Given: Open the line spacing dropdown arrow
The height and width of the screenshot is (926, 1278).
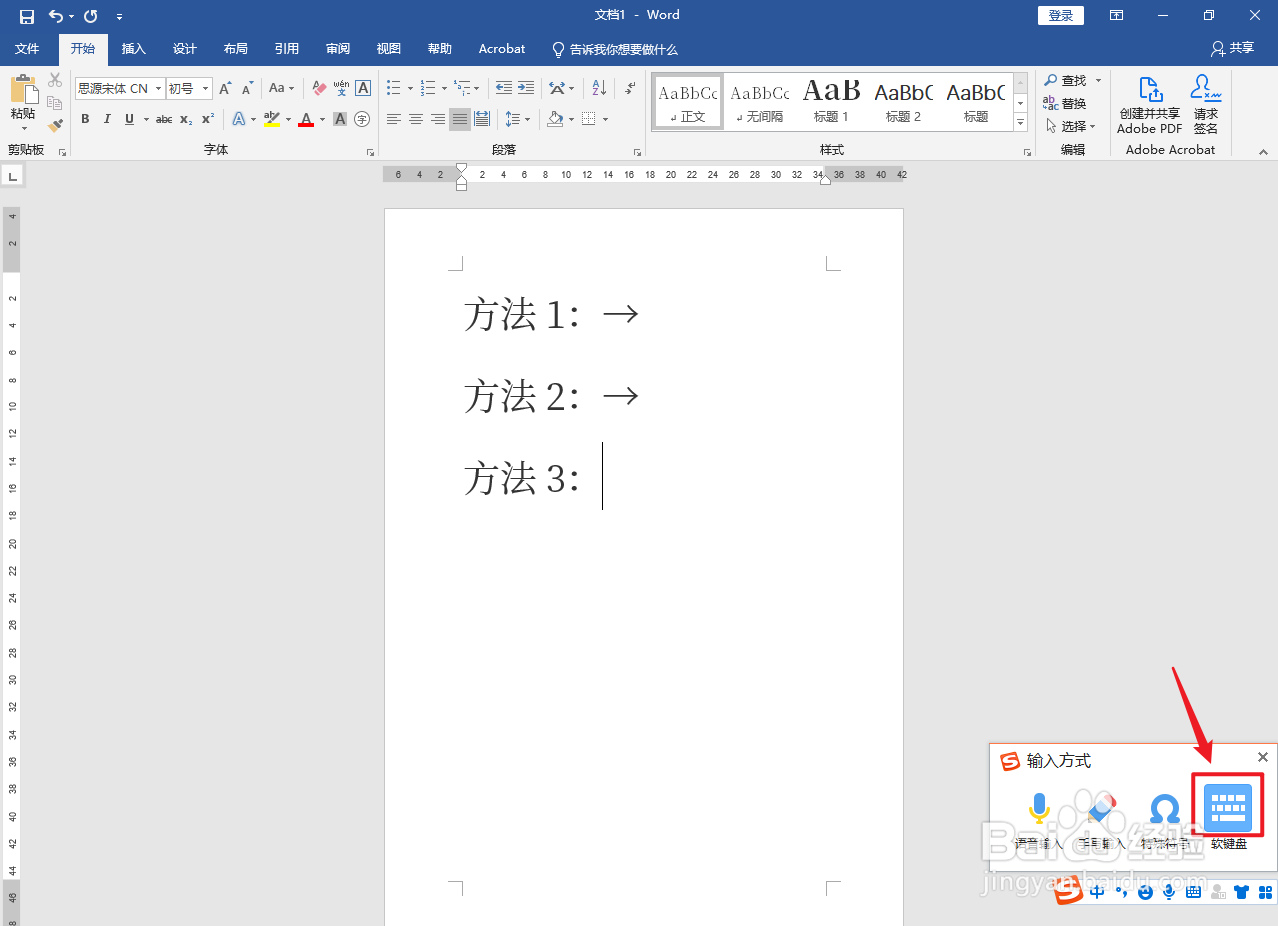Looking at the screenshot, I should click(x=529, y=119).
